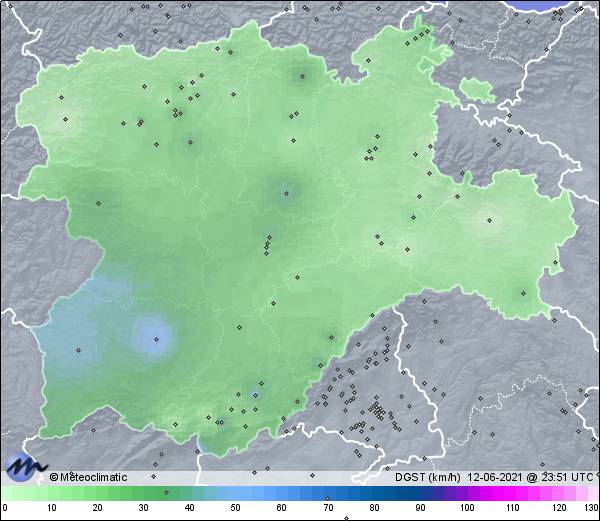The image size is (600, 521).
Task: Click the station diamond inside the bright blue gust spot
Action: pos(156,339)
